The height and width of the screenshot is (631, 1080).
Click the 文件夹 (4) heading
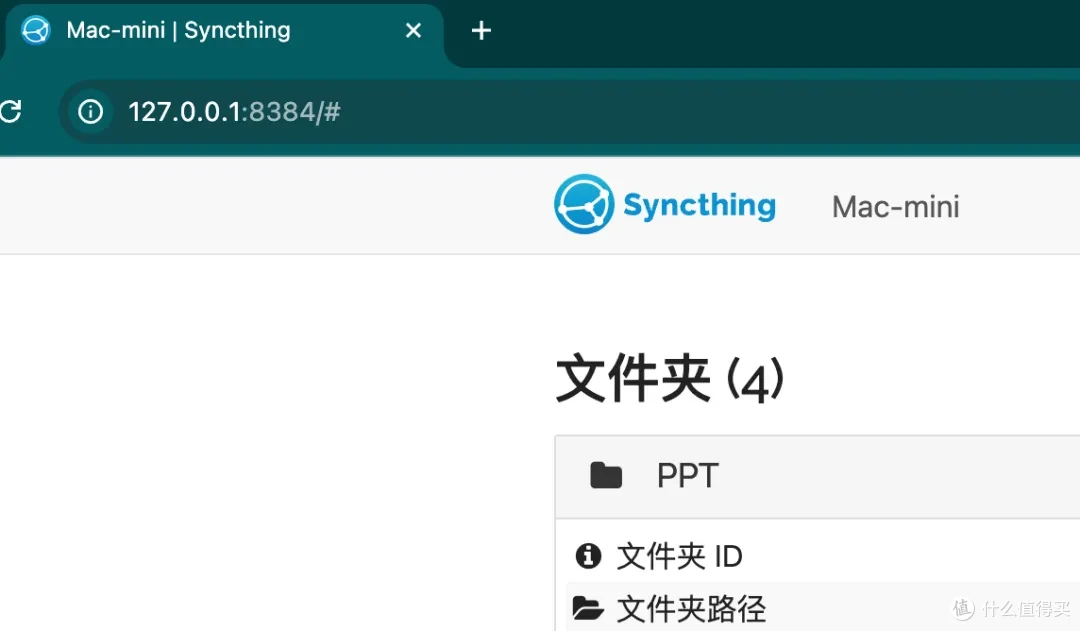pyautogui.click(x=669, y=378)
